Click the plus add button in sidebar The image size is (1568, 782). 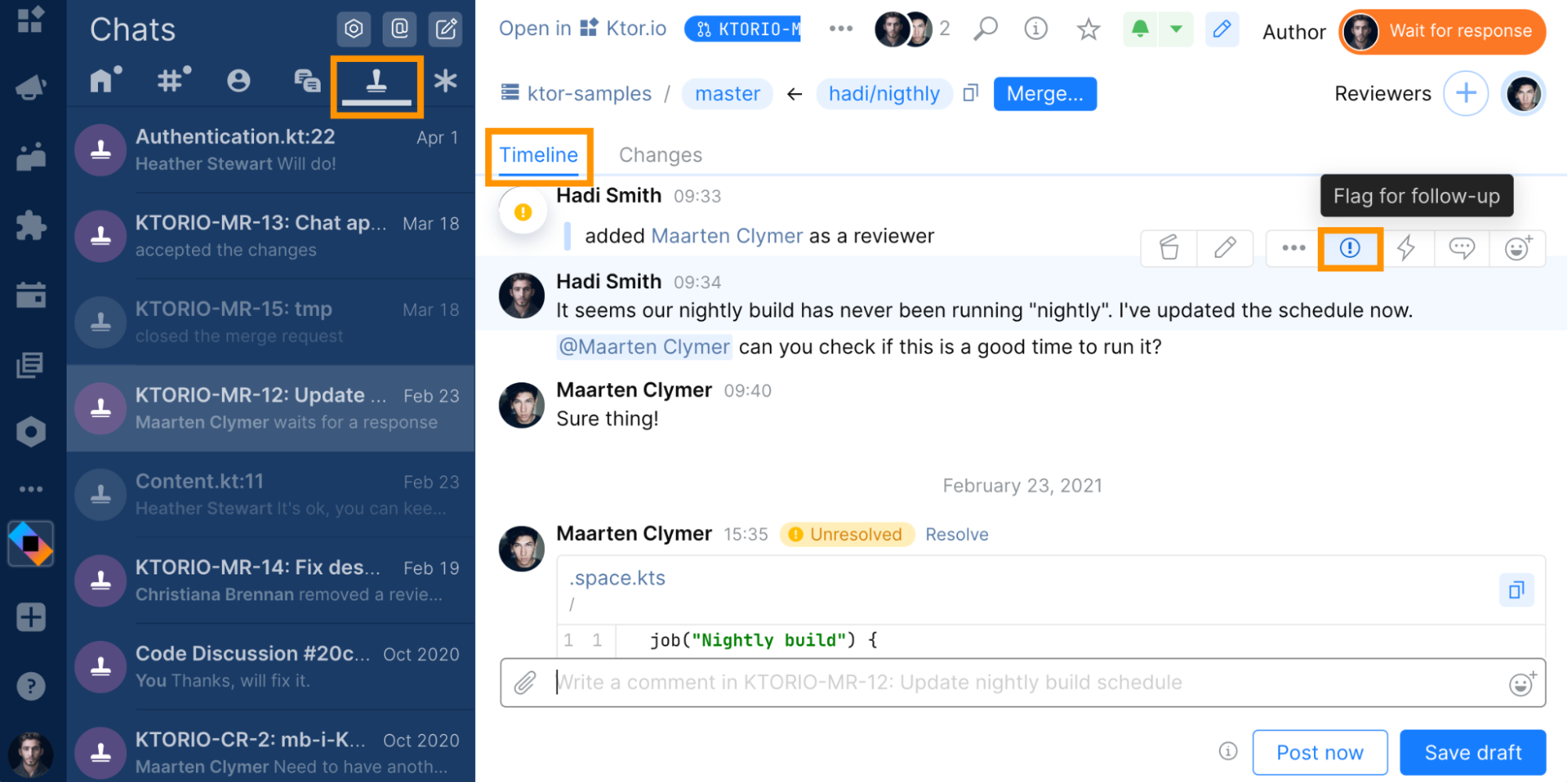[x=31, y=617]
